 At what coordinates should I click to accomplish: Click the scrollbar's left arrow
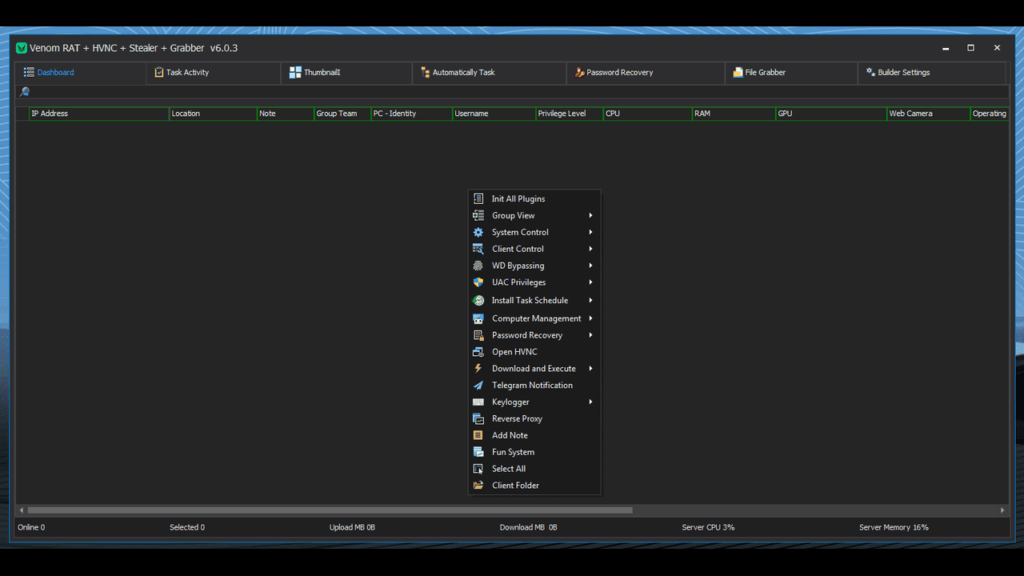tap(22, 510)
